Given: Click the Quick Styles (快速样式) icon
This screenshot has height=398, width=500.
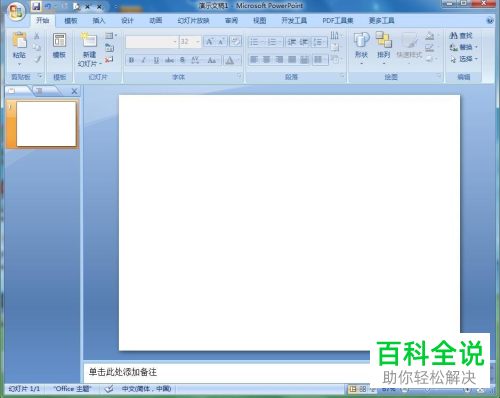Looking at the screenshot, I should click(409, 41).
